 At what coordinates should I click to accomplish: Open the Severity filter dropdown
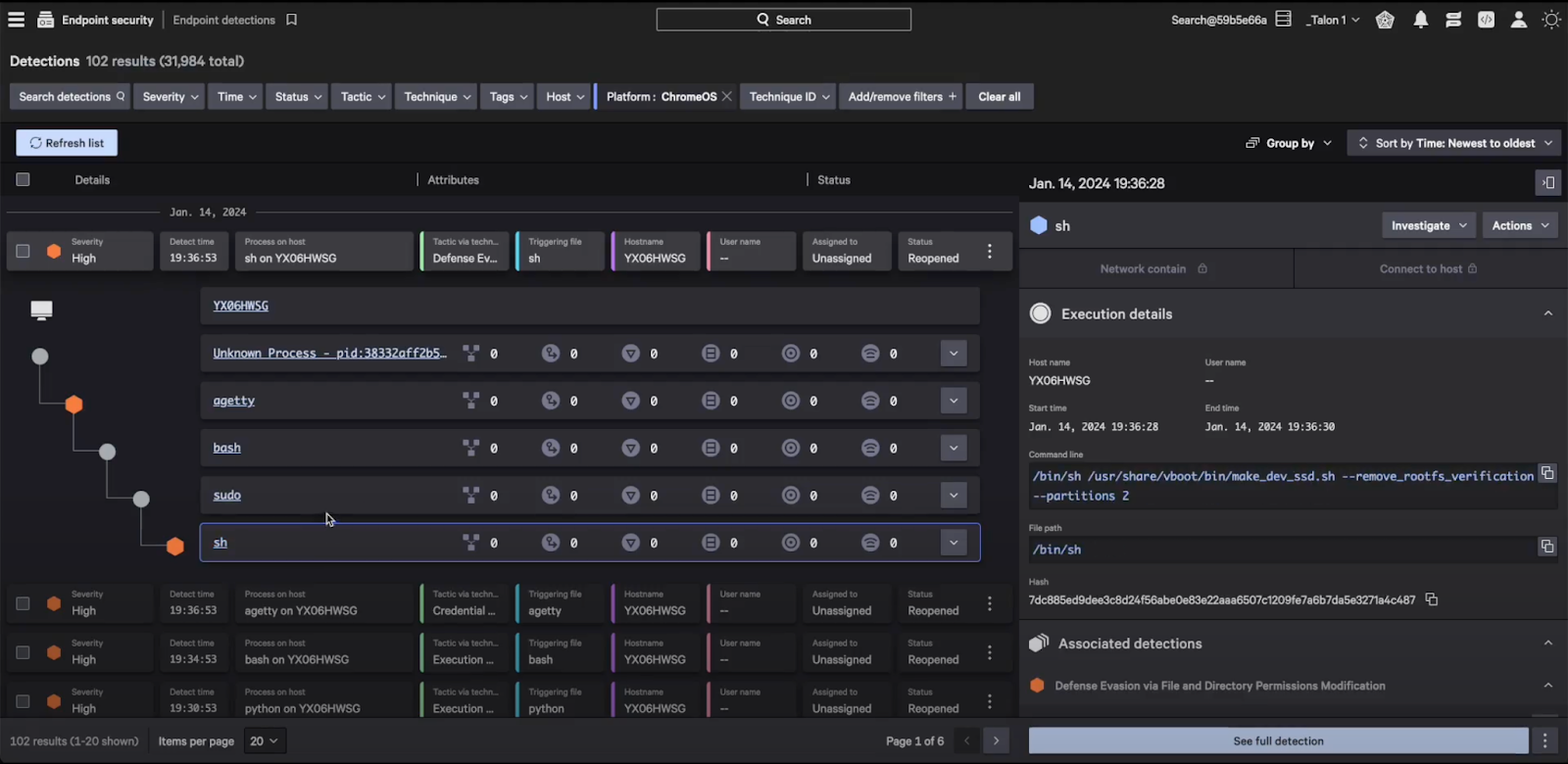171,97
